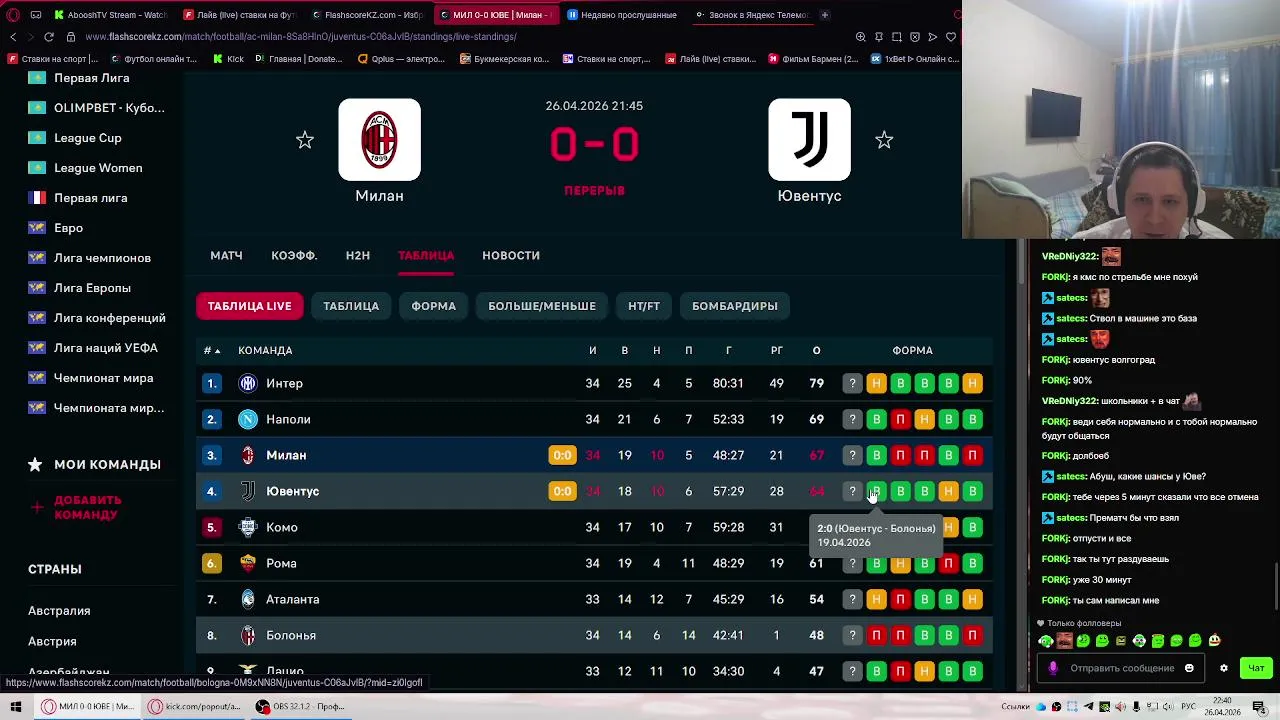Image resolution: width=1280 pixels, height=720 pixels.
Task: Open the Windows notification center icon
Action: click(x=1261, y=707)
